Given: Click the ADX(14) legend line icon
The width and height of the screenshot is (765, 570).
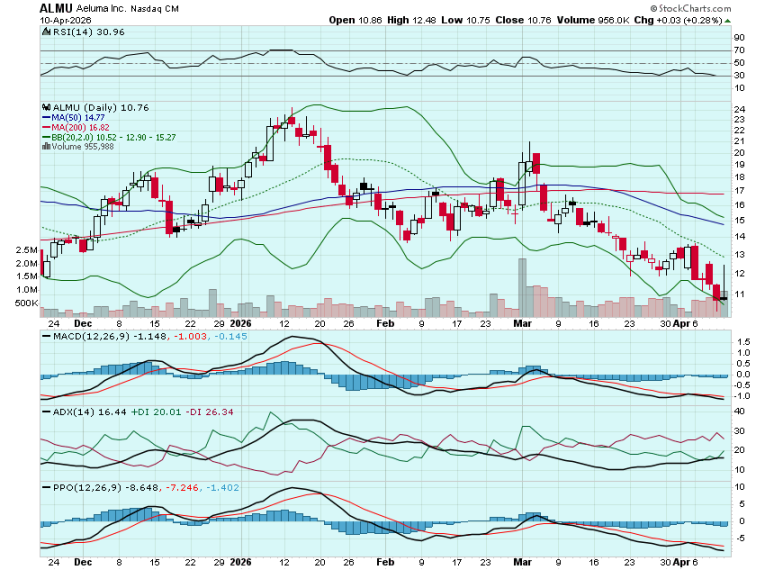Looking at the screenshot, I should (45, 411).
